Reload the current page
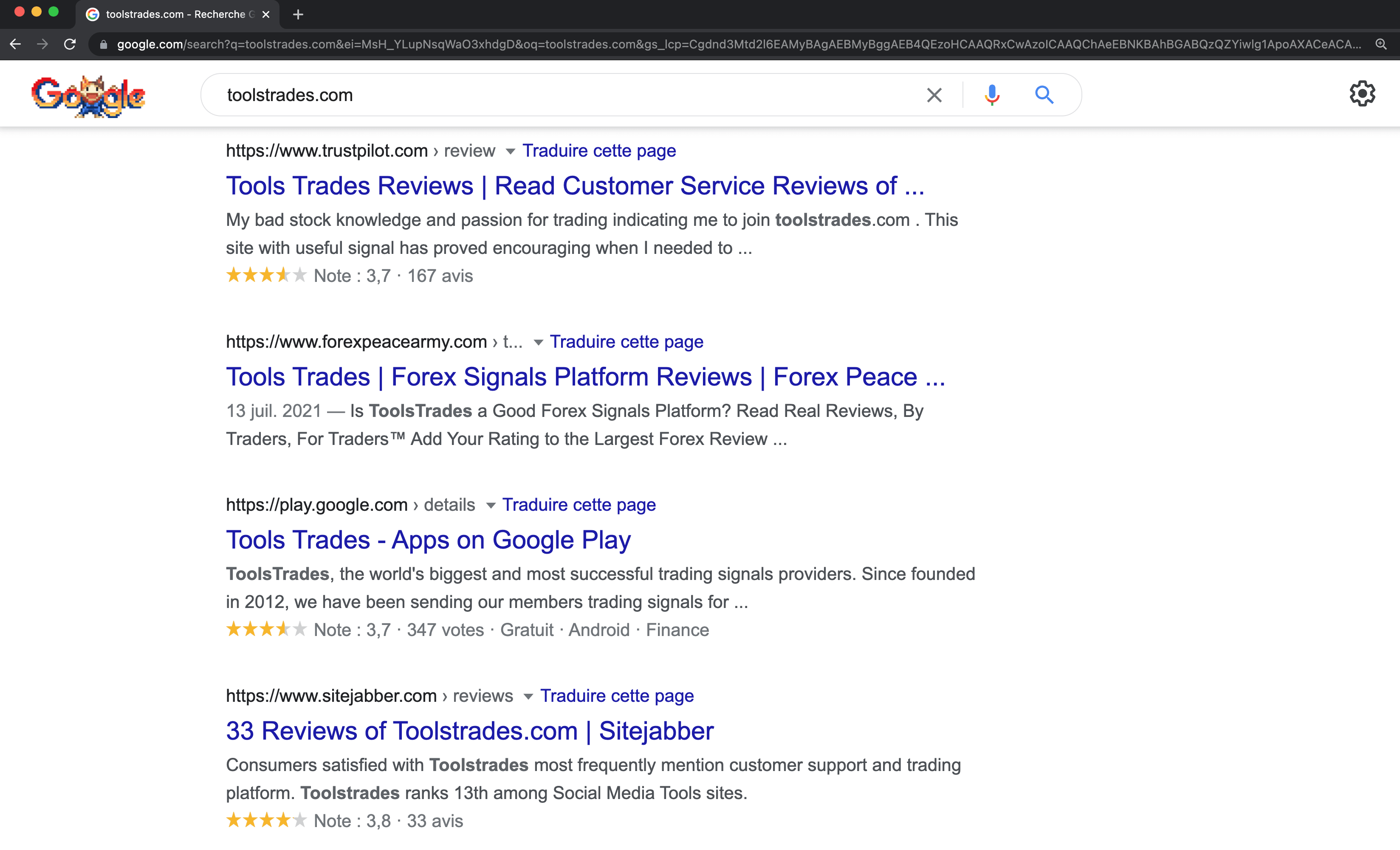This screenshot has height=850, width=1400. click(70, 44)
